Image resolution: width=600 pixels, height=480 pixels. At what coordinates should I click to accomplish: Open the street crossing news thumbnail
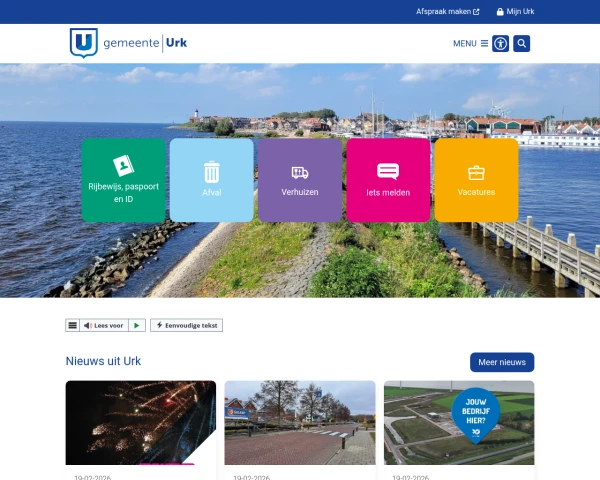(x=300, y=422)
